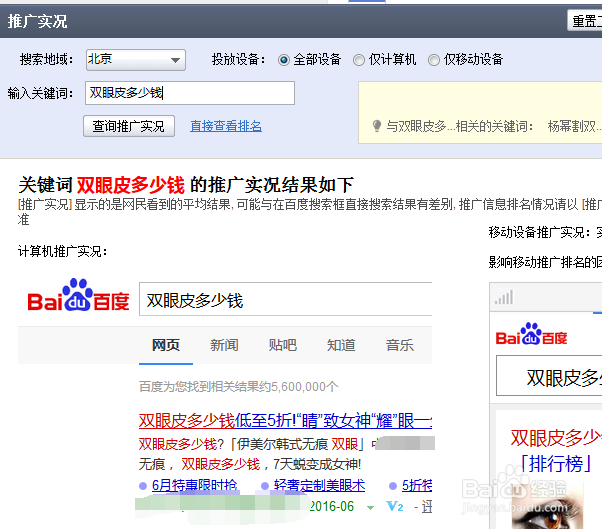Open the mobile ad title 双眼皮多少
The image size is (602, 529).
coord(556,438)
